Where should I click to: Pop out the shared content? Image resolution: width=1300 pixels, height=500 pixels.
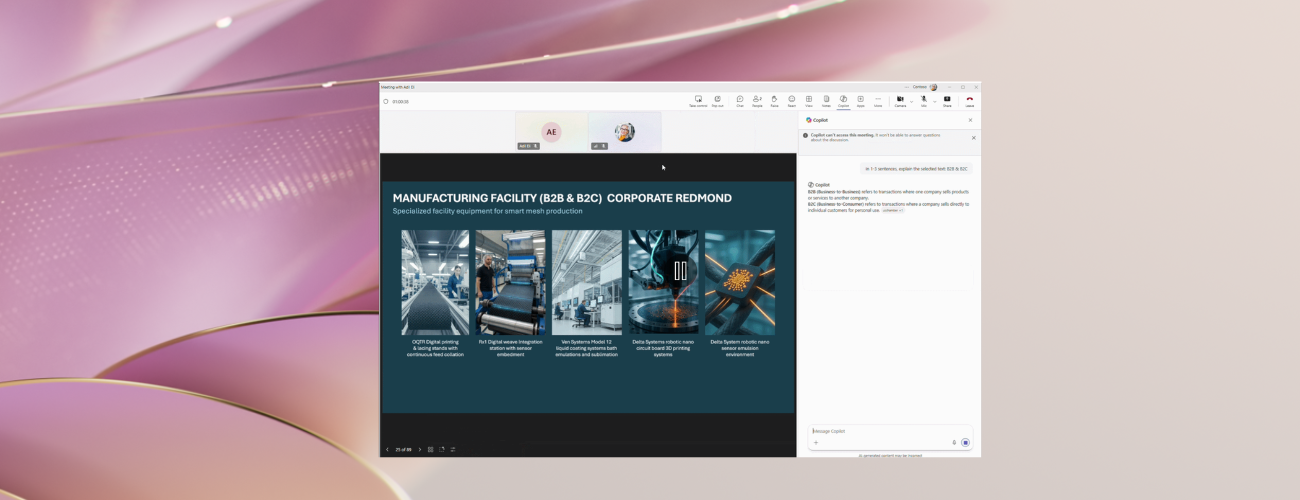[717, 101]
